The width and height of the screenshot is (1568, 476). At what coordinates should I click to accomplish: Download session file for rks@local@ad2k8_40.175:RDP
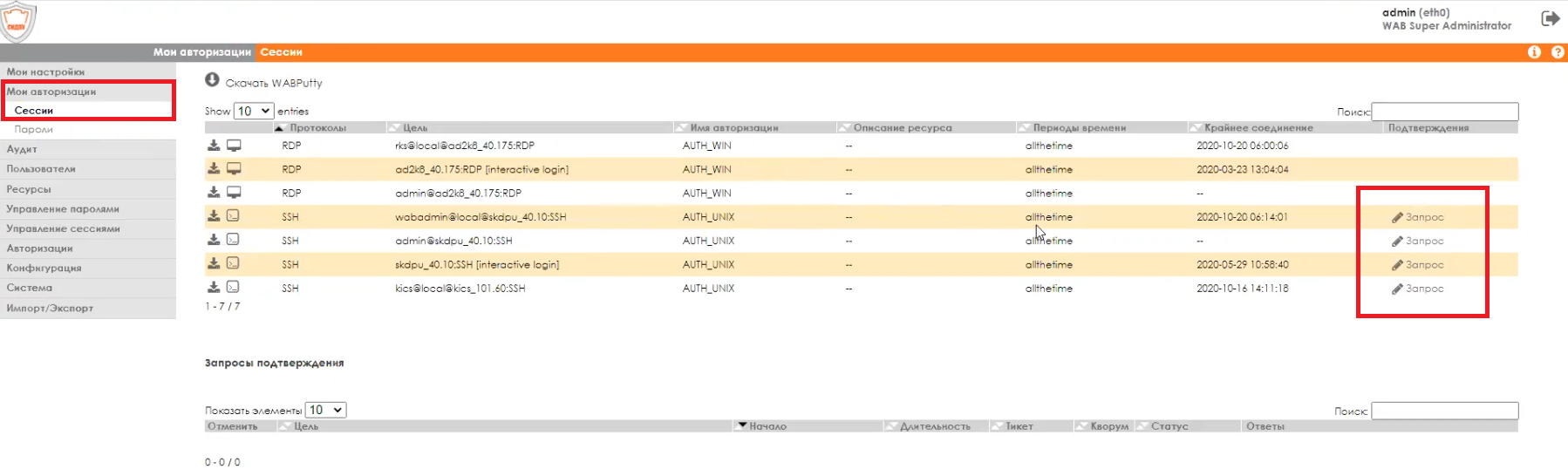coord(214,146)
